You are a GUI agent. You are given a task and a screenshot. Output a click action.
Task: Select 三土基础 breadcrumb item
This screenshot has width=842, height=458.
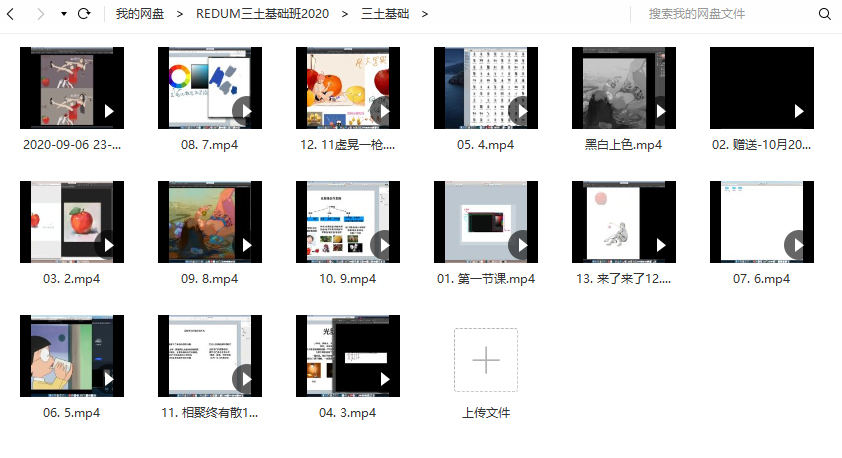385,14
